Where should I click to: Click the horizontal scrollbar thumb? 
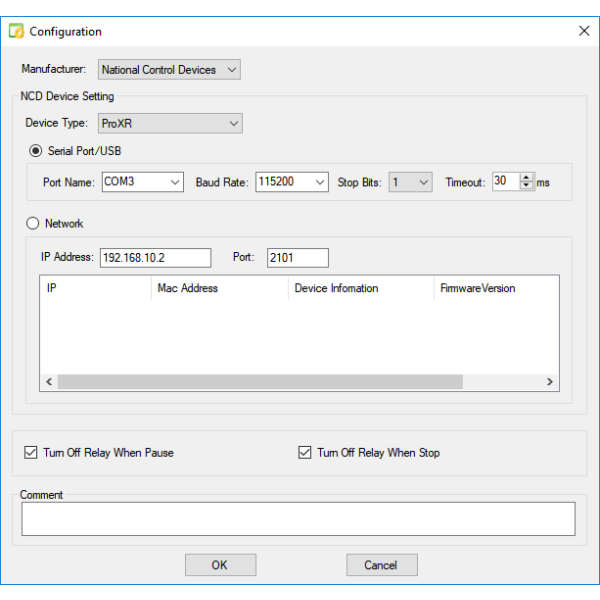point(260,382)
